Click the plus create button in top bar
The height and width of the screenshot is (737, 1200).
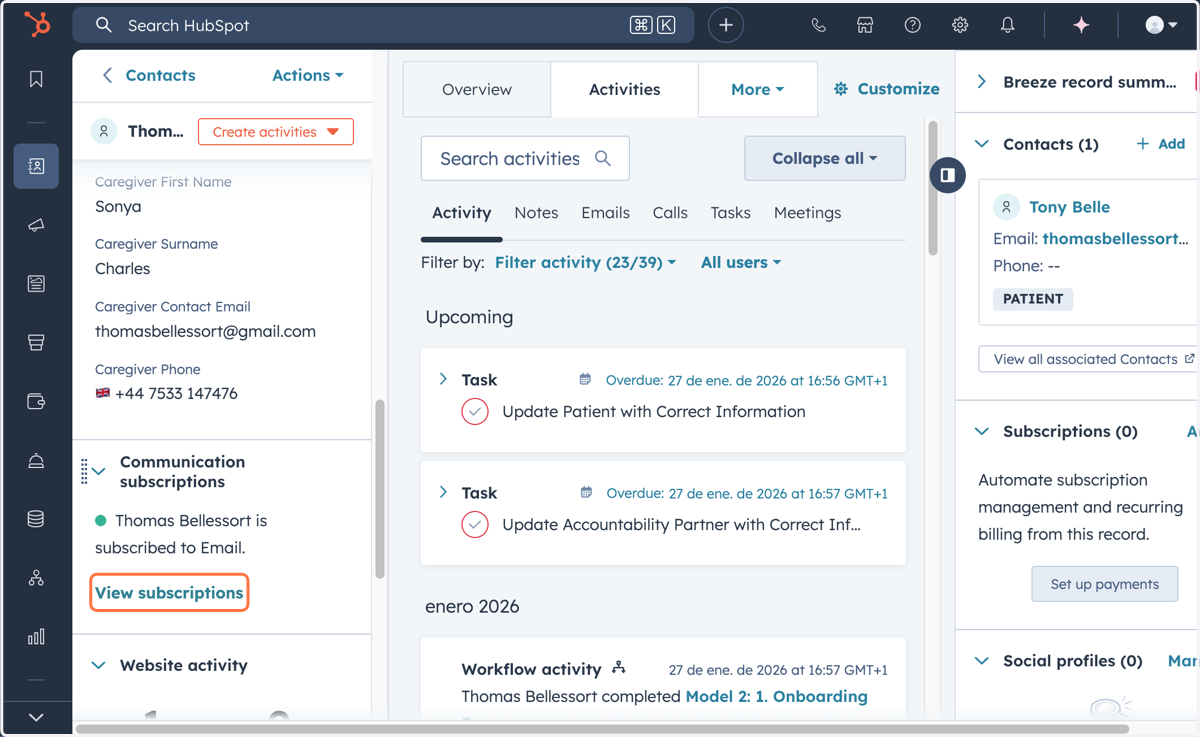[726, 25]
